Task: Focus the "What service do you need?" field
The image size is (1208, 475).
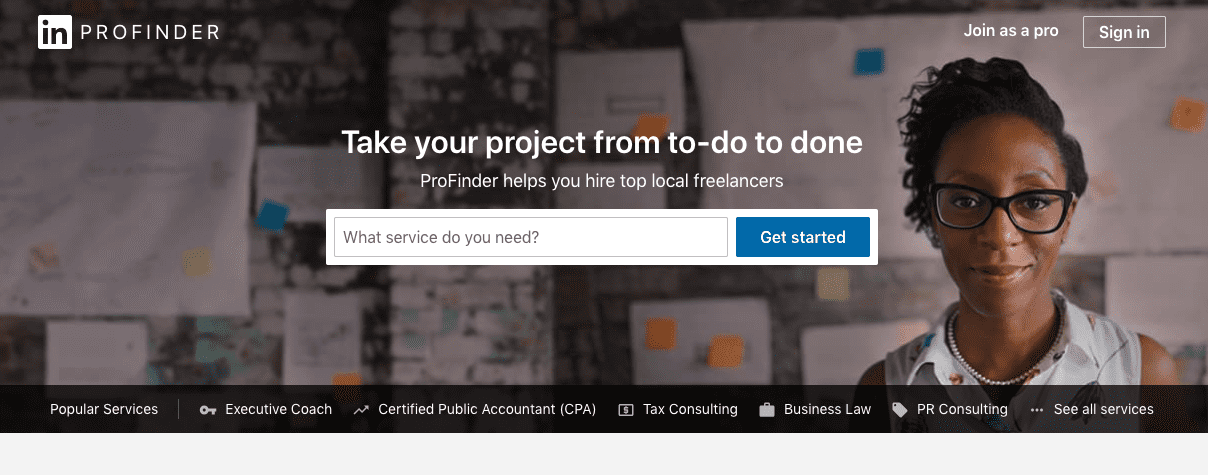Action: [531, 237]
